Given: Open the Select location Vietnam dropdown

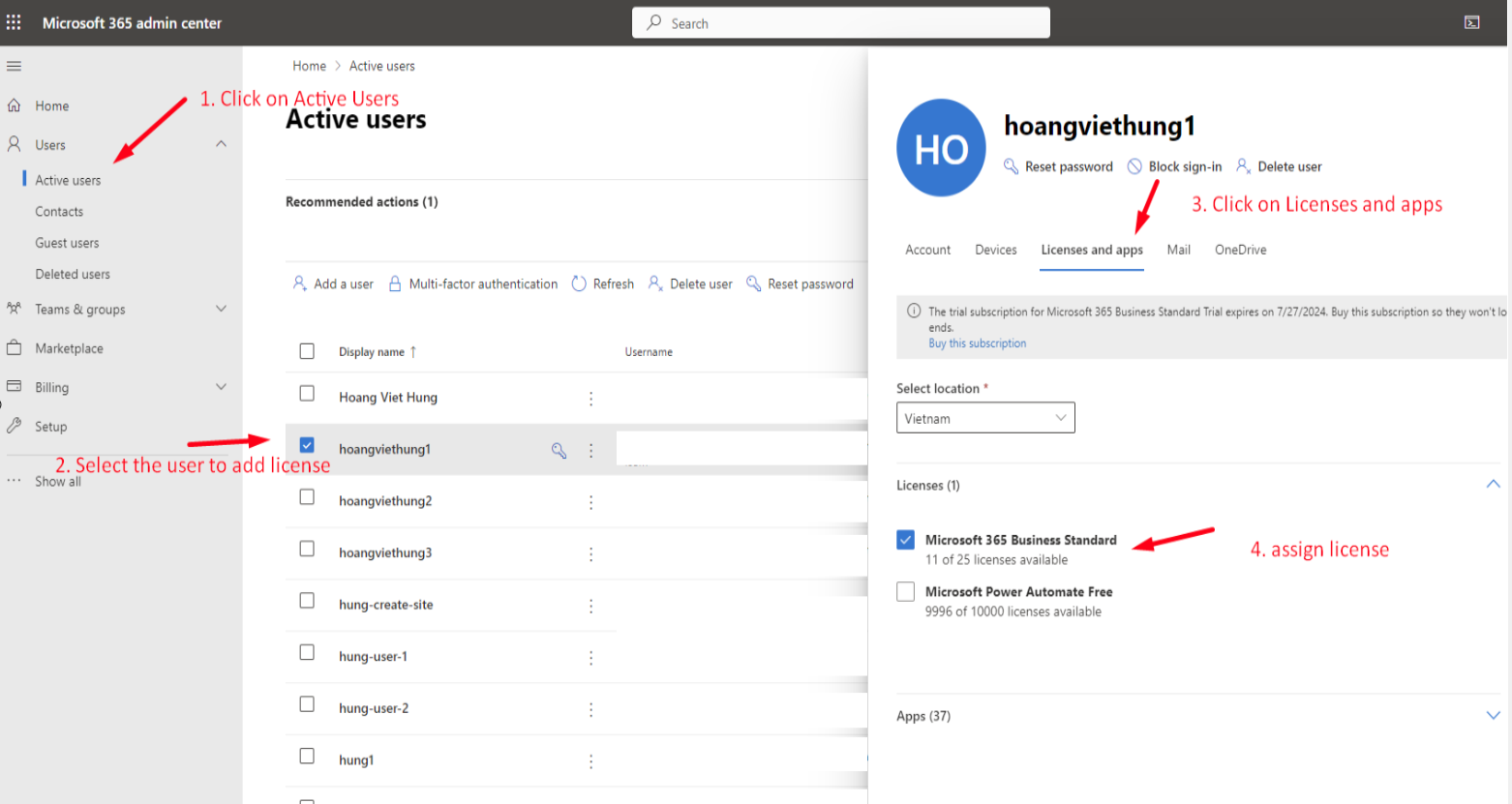Looking at the screenshot, I should (985, 418).
